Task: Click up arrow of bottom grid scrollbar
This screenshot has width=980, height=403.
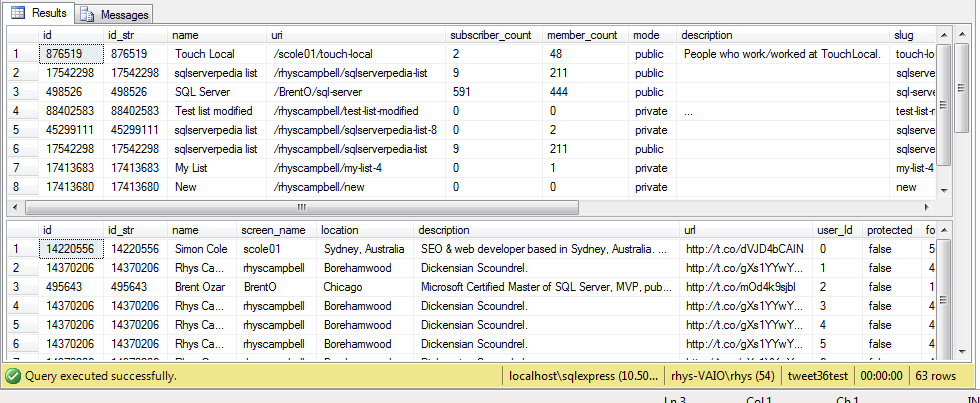Action: click(x=944, y=229)
